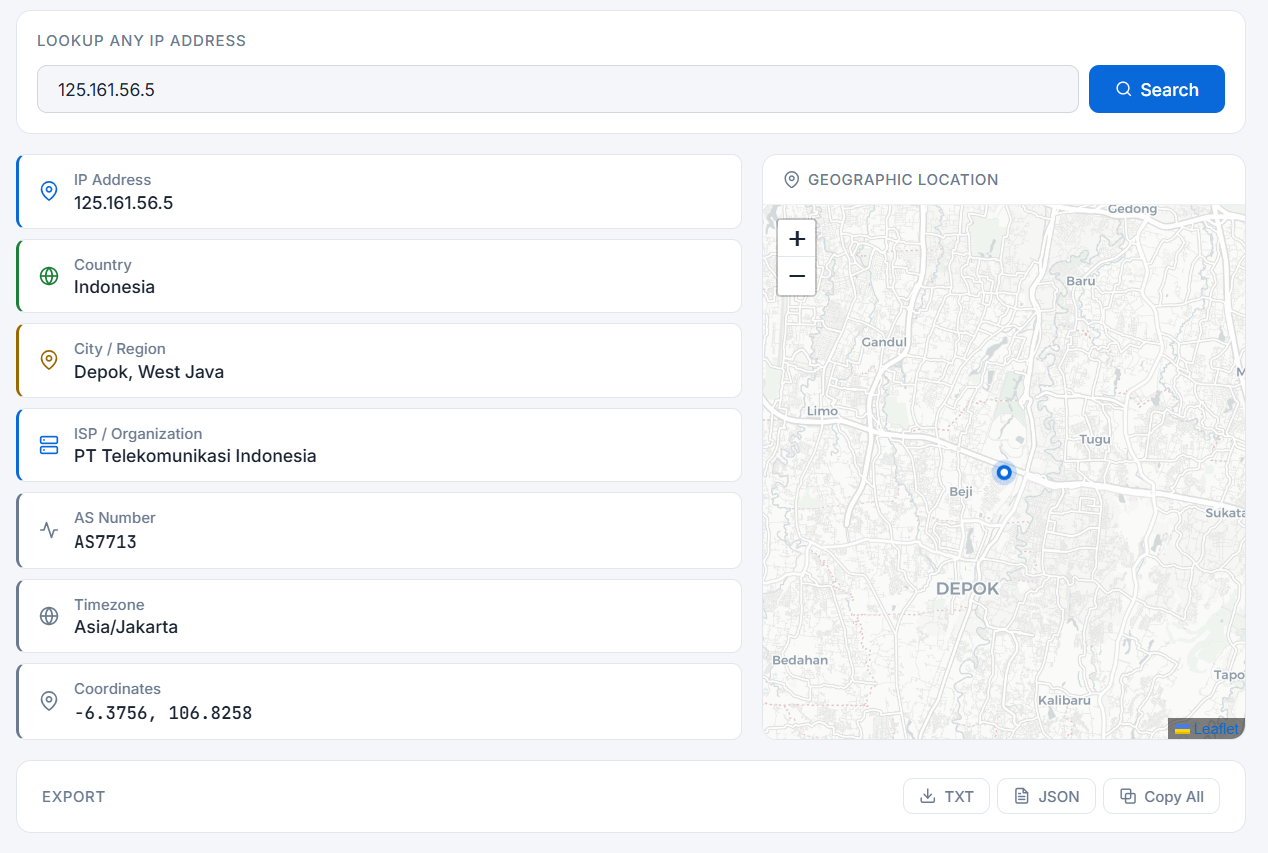Click the blue location marker on map
1268x853 pixels.
[1005, 472]
